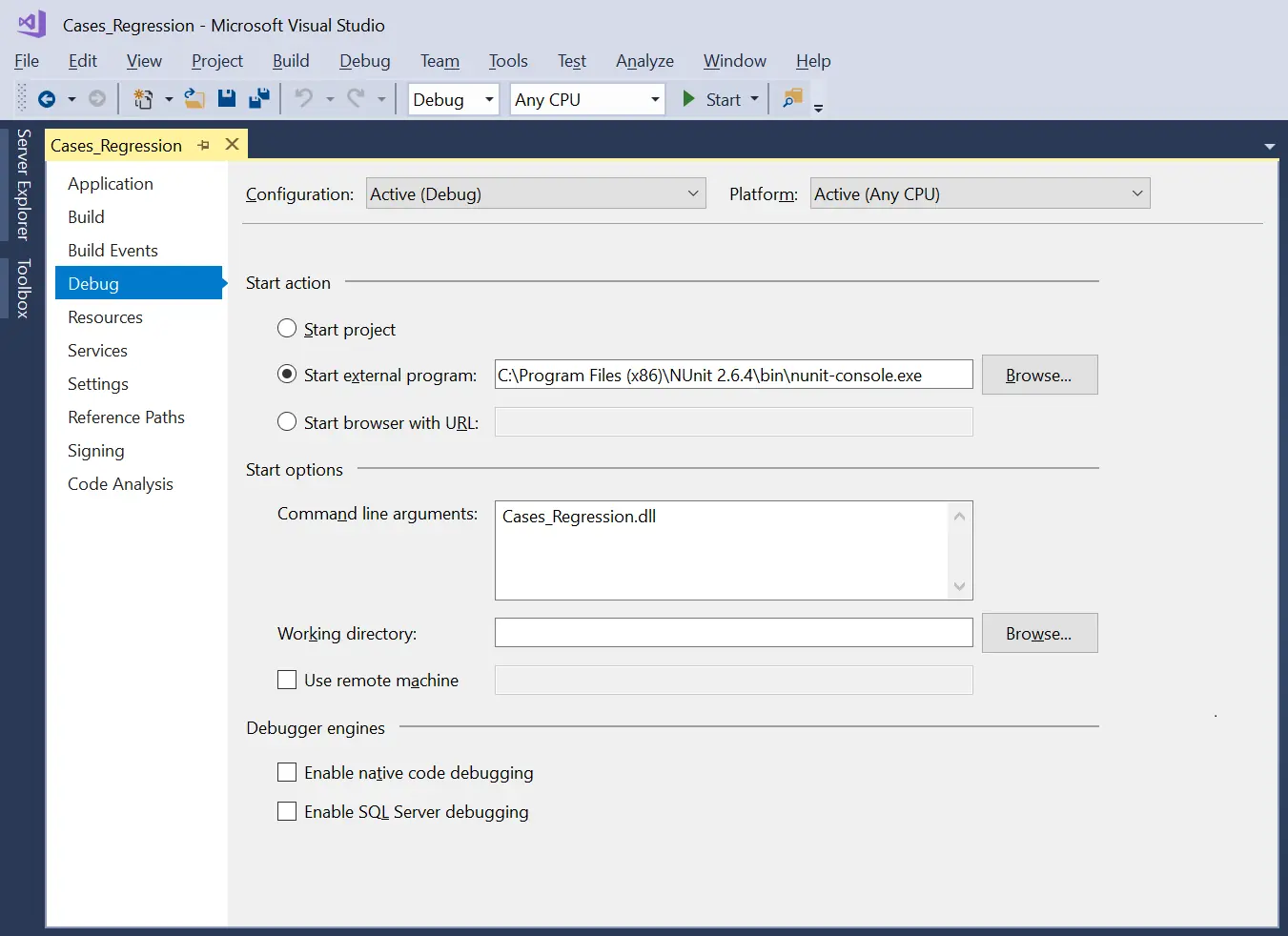The height and width of the screenshot is (936, 1288).
Task: Click the Save All toolbar icon
Action: (258, 98)
